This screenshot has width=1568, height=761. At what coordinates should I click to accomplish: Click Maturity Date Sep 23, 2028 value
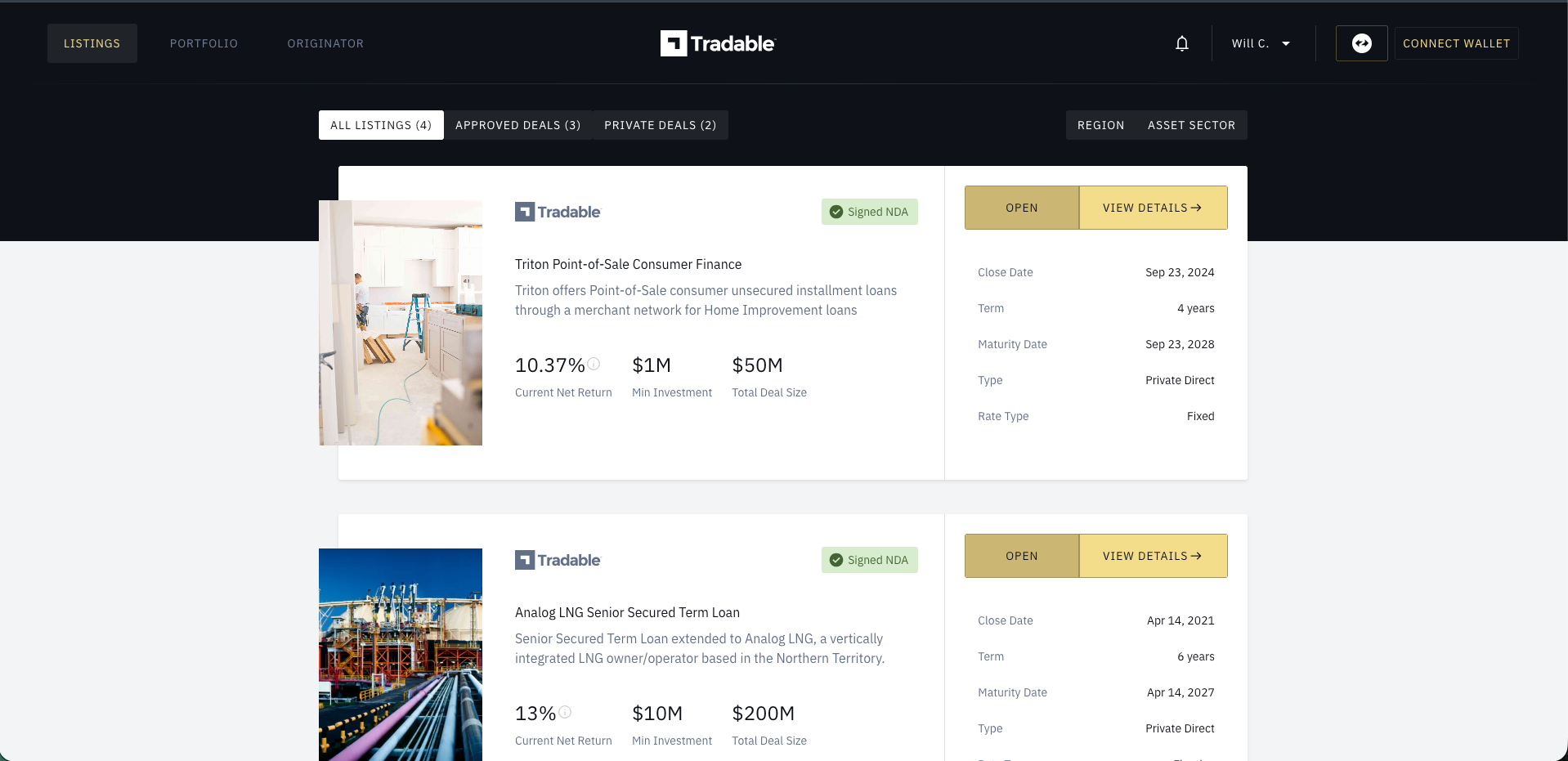pos(1180,344)
